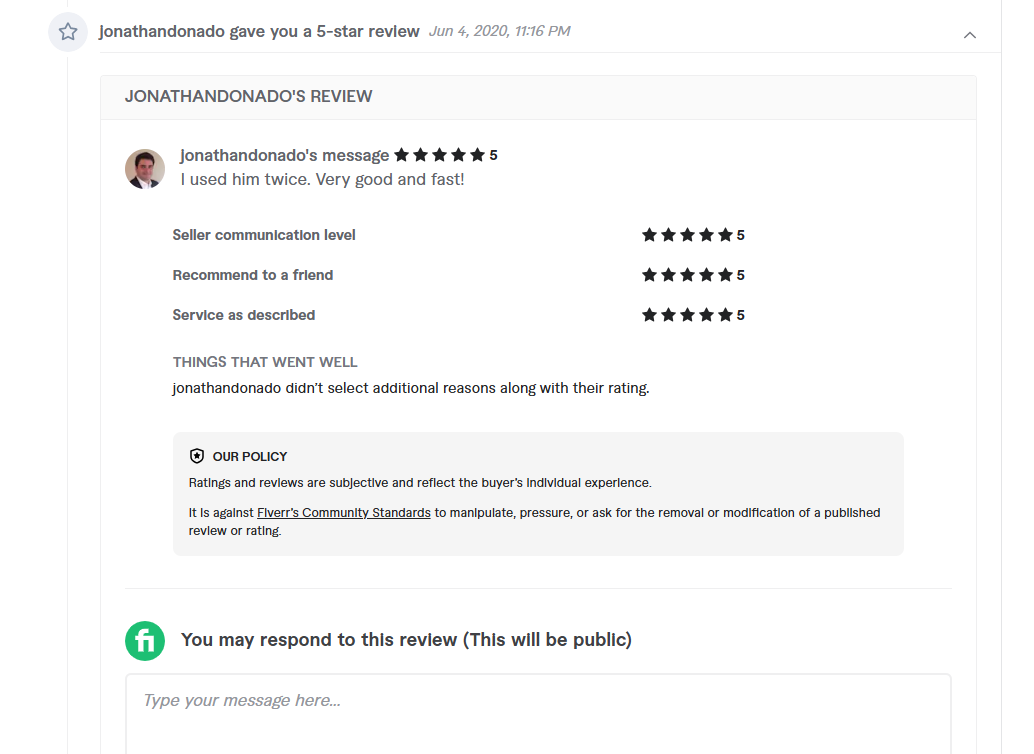Type in the review response message box
Screen dimensions: 1034x754
537,710
